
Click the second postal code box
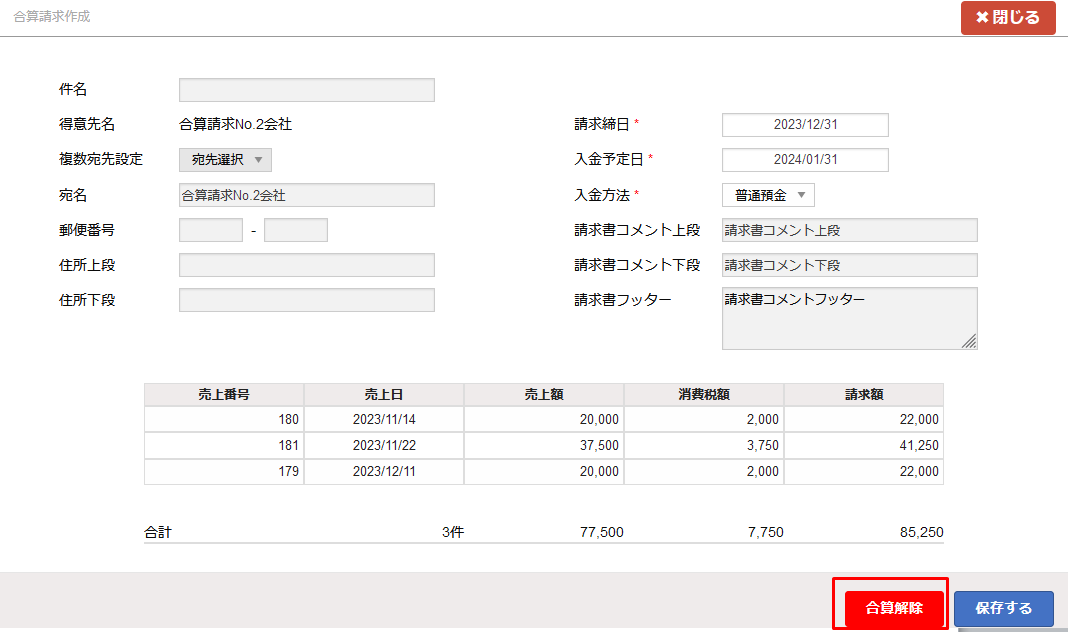(297, 229)
